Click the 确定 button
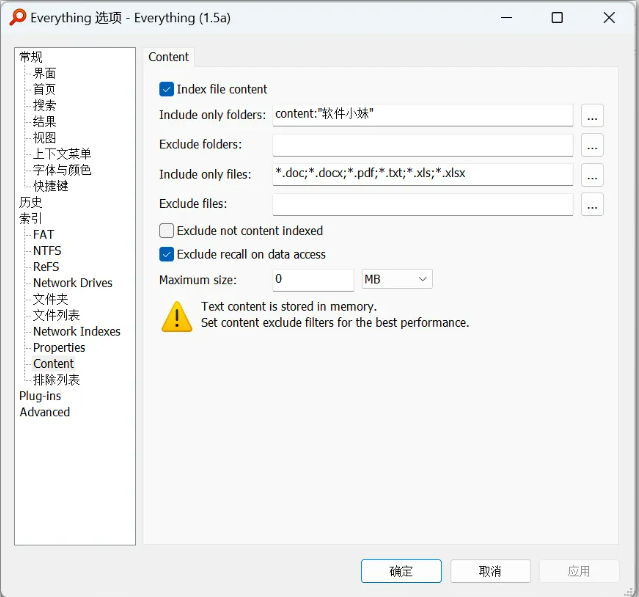 (401, 571)
